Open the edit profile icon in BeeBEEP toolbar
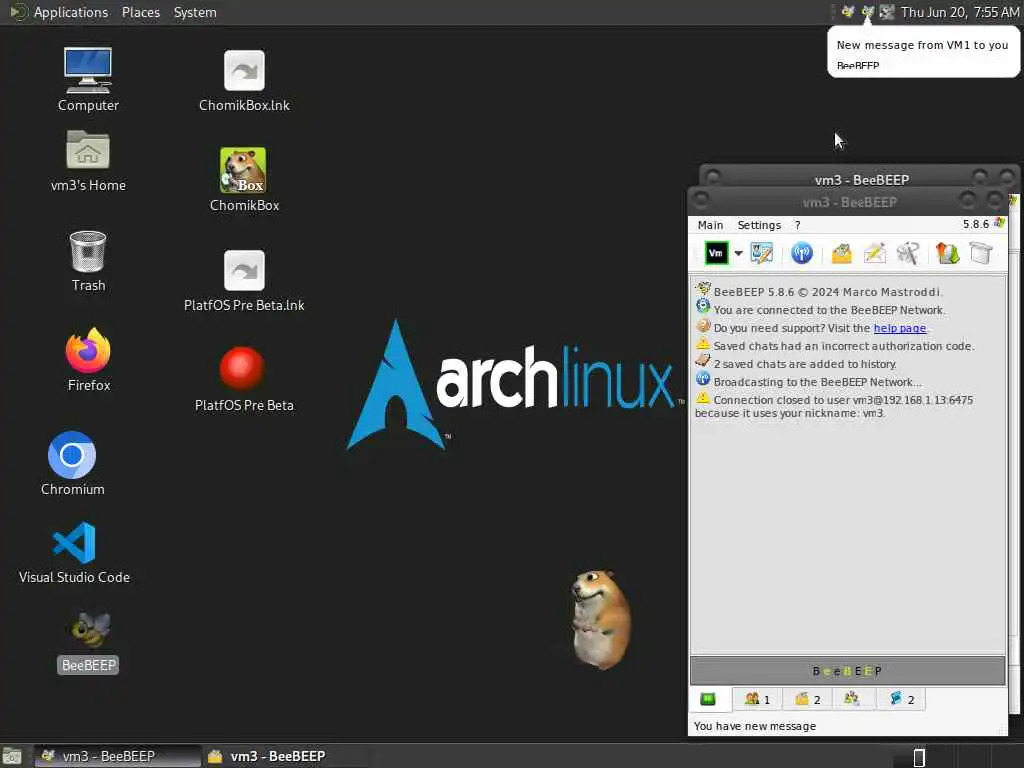The image size is (1024, 768). tap(761, 253)
